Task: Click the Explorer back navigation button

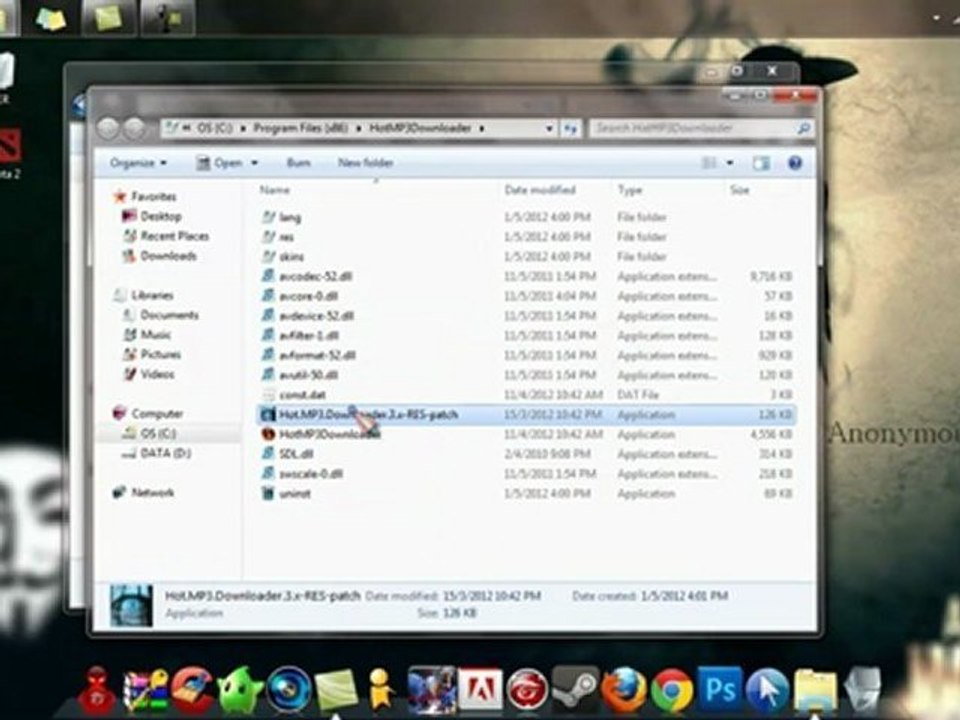Action: (108, 129)
